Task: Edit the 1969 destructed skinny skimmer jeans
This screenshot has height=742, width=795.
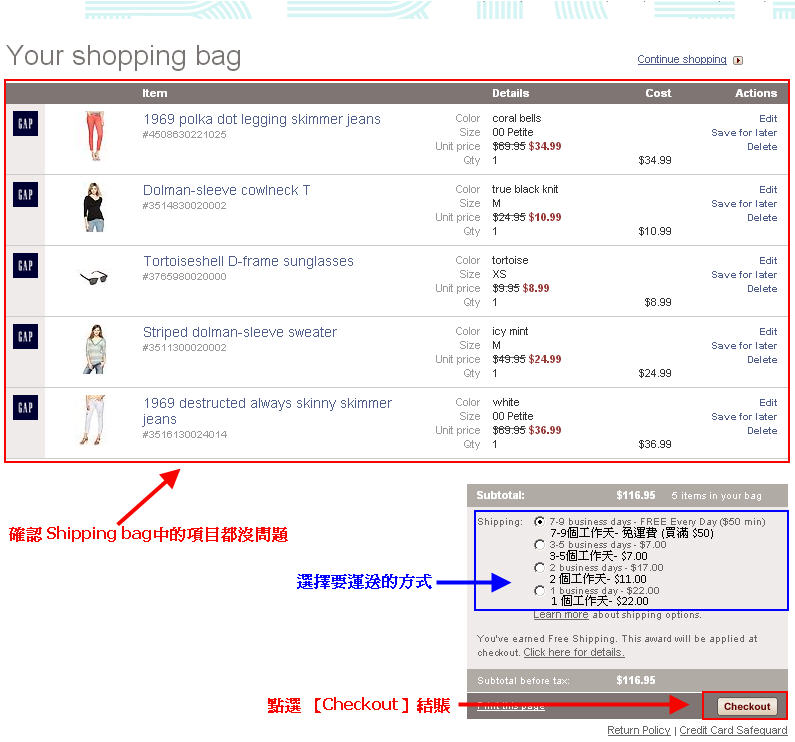Action: pos(768,403)
